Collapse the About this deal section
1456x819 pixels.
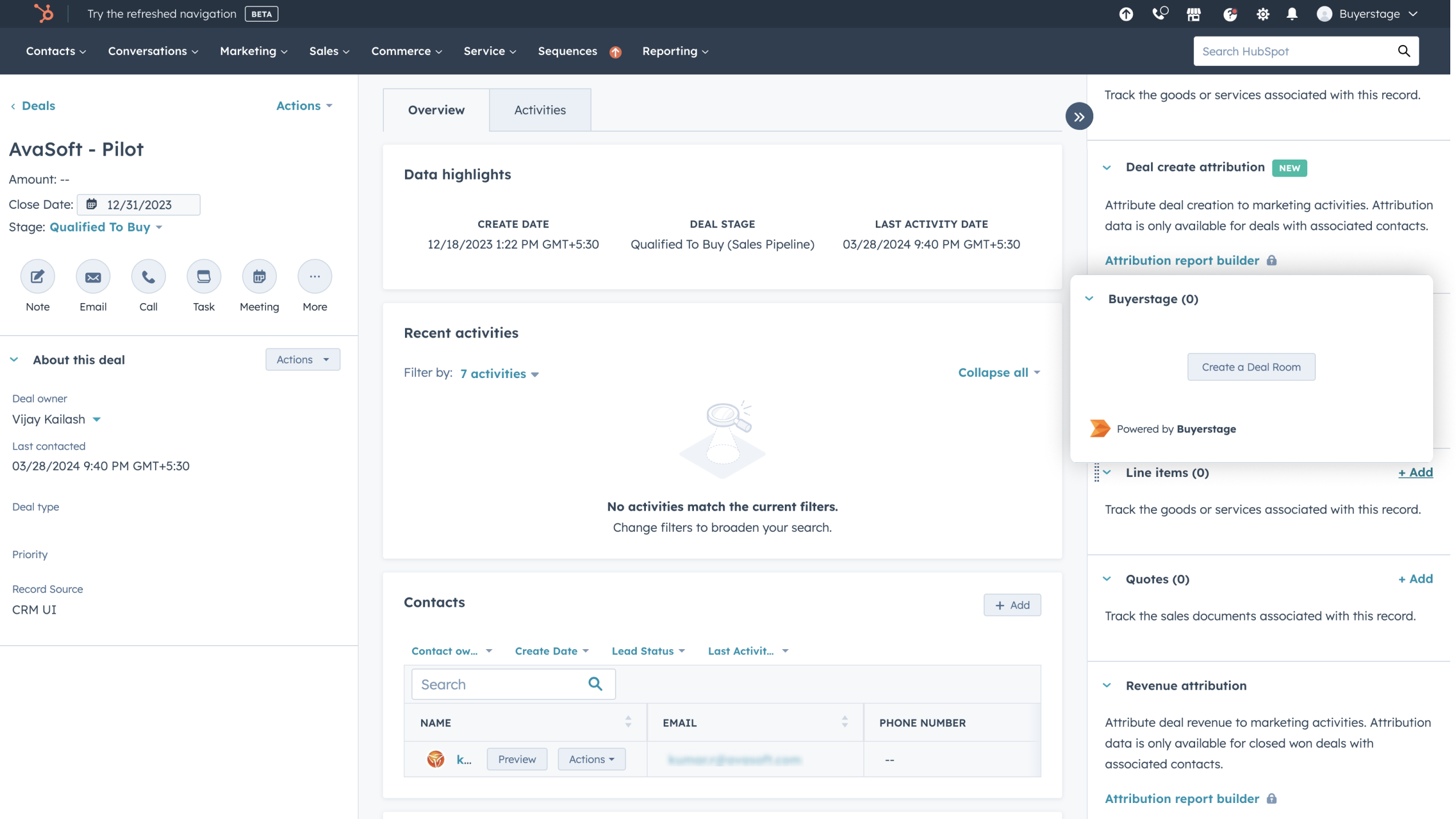[14, 360]
